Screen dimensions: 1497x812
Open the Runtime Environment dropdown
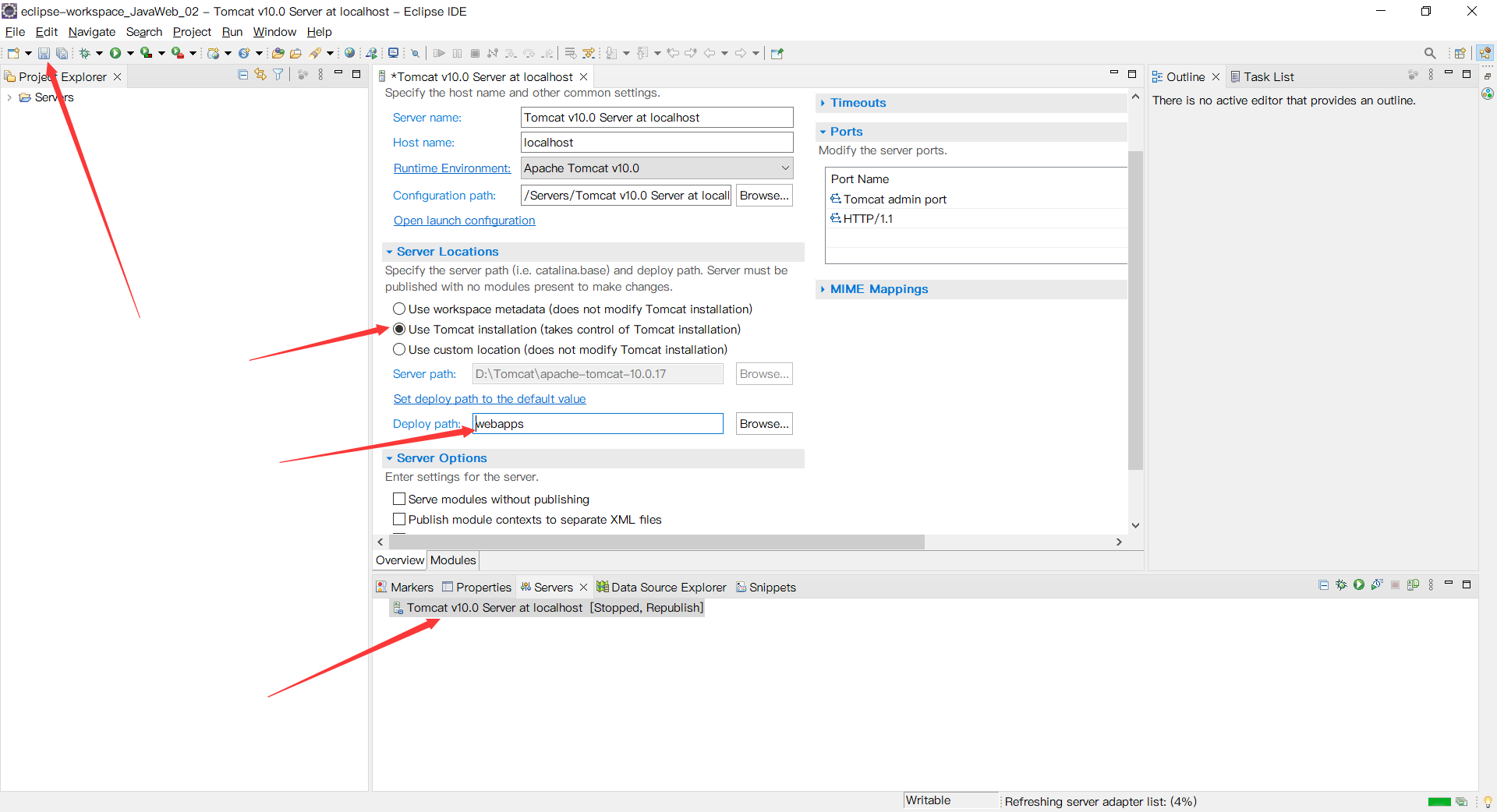click(x=784, y=168)
